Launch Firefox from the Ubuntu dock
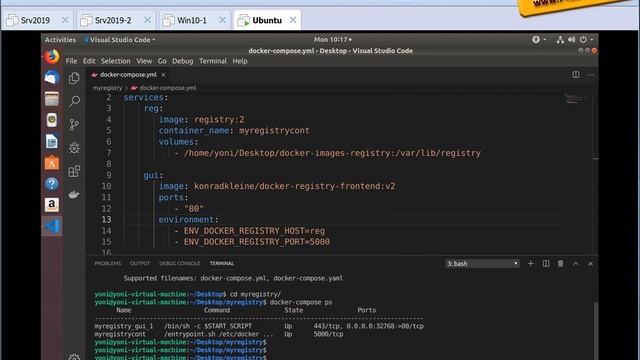The height and width of the screenshot is (360, 640). tap(52, 57)
